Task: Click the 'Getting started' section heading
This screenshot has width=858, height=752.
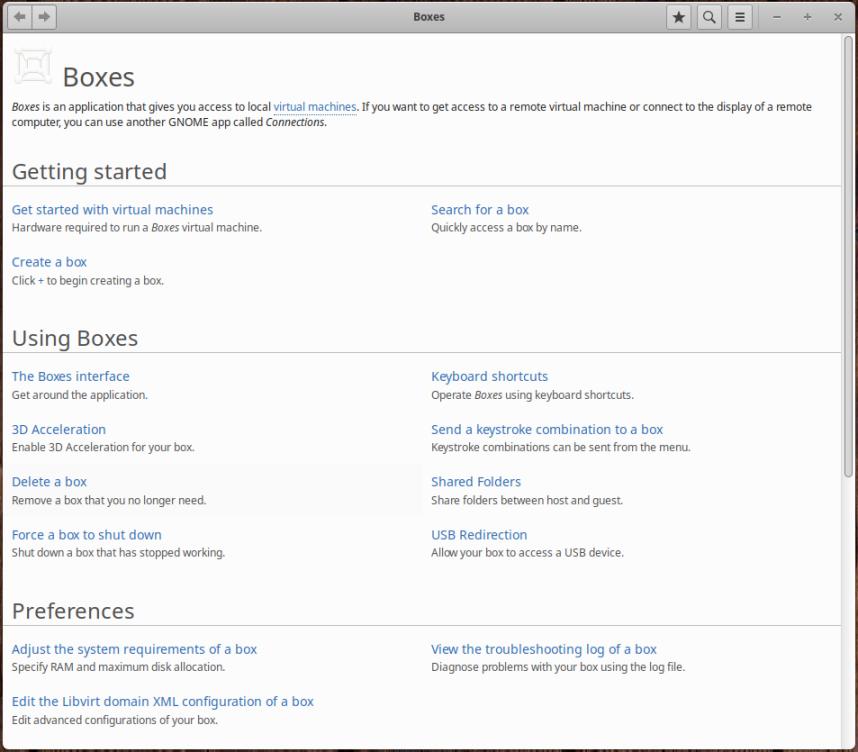Action: tap(89, 172)
